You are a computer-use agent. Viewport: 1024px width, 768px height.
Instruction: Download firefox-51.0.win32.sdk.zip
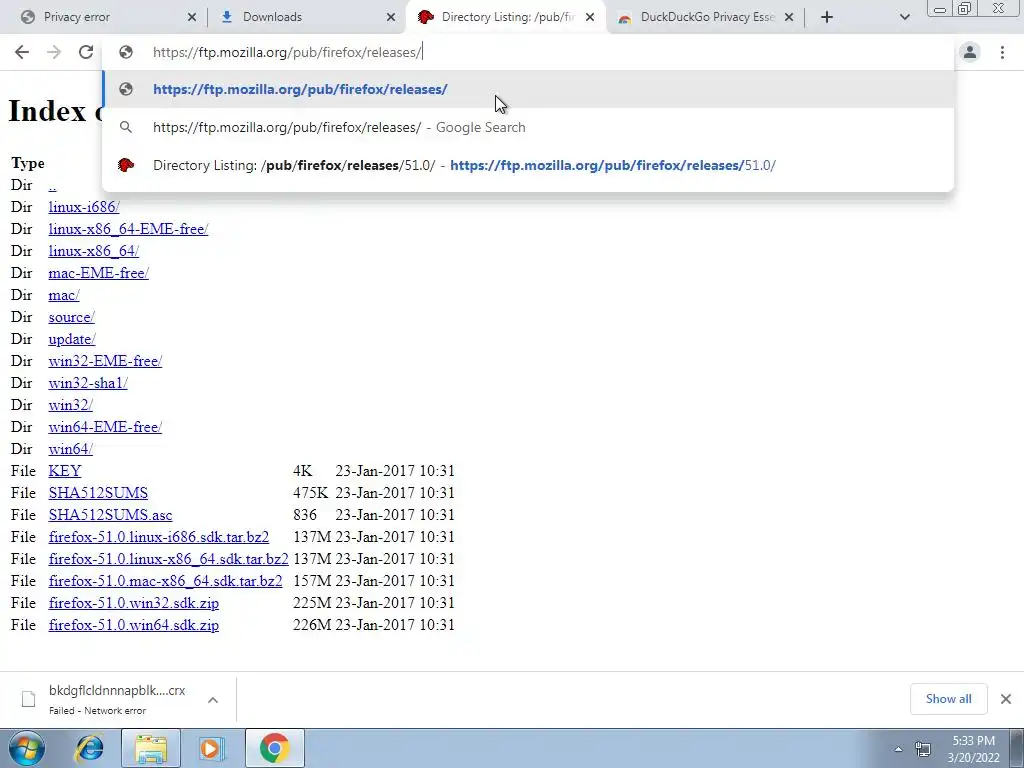click(134, 603)
